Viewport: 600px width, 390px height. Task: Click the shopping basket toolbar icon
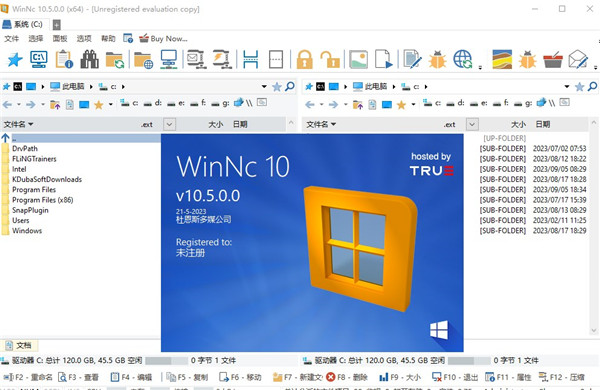(553, 59)
